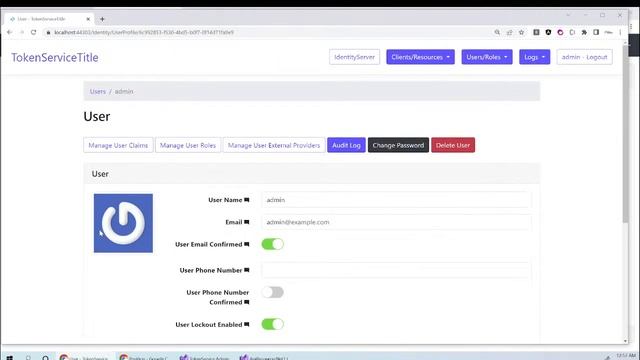Click the info flag next to User Phone Number
Image resolution: width=640 pixels, height=360 pixels.
click(x=247, y=270)
